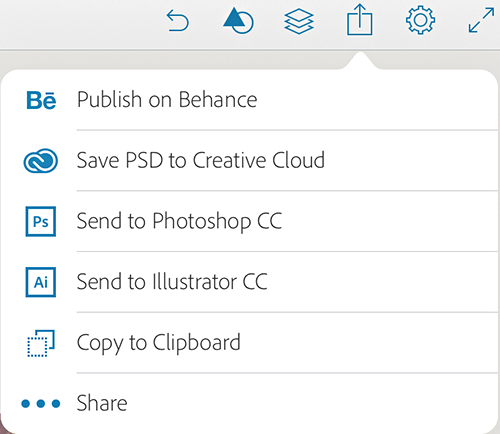Viewport: 500px width, 434px height.
Task: Open the Settings gear icon
Action: coord(420,20)
